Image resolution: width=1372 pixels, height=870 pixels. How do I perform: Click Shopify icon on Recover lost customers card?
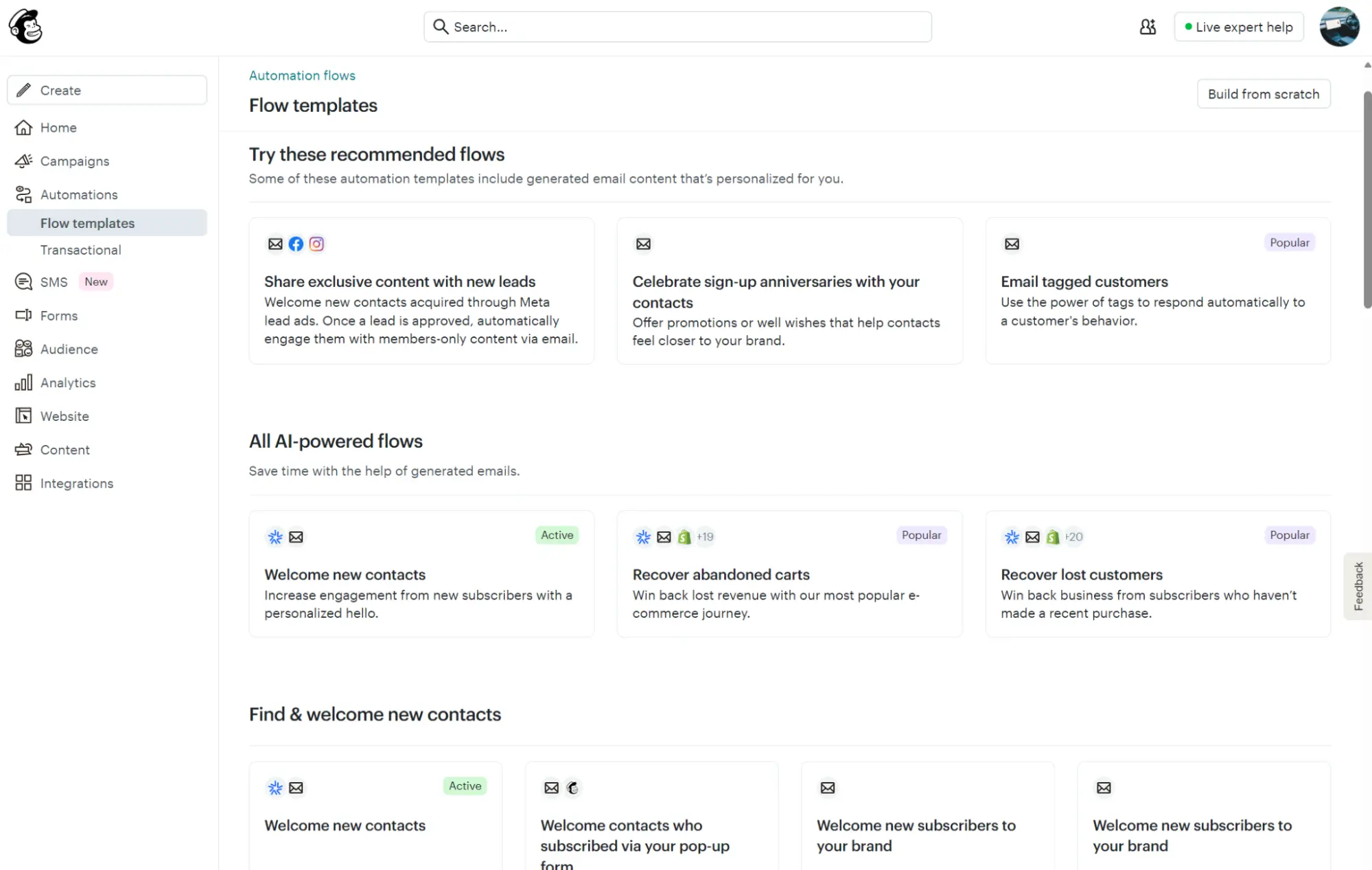[1053, 537]
